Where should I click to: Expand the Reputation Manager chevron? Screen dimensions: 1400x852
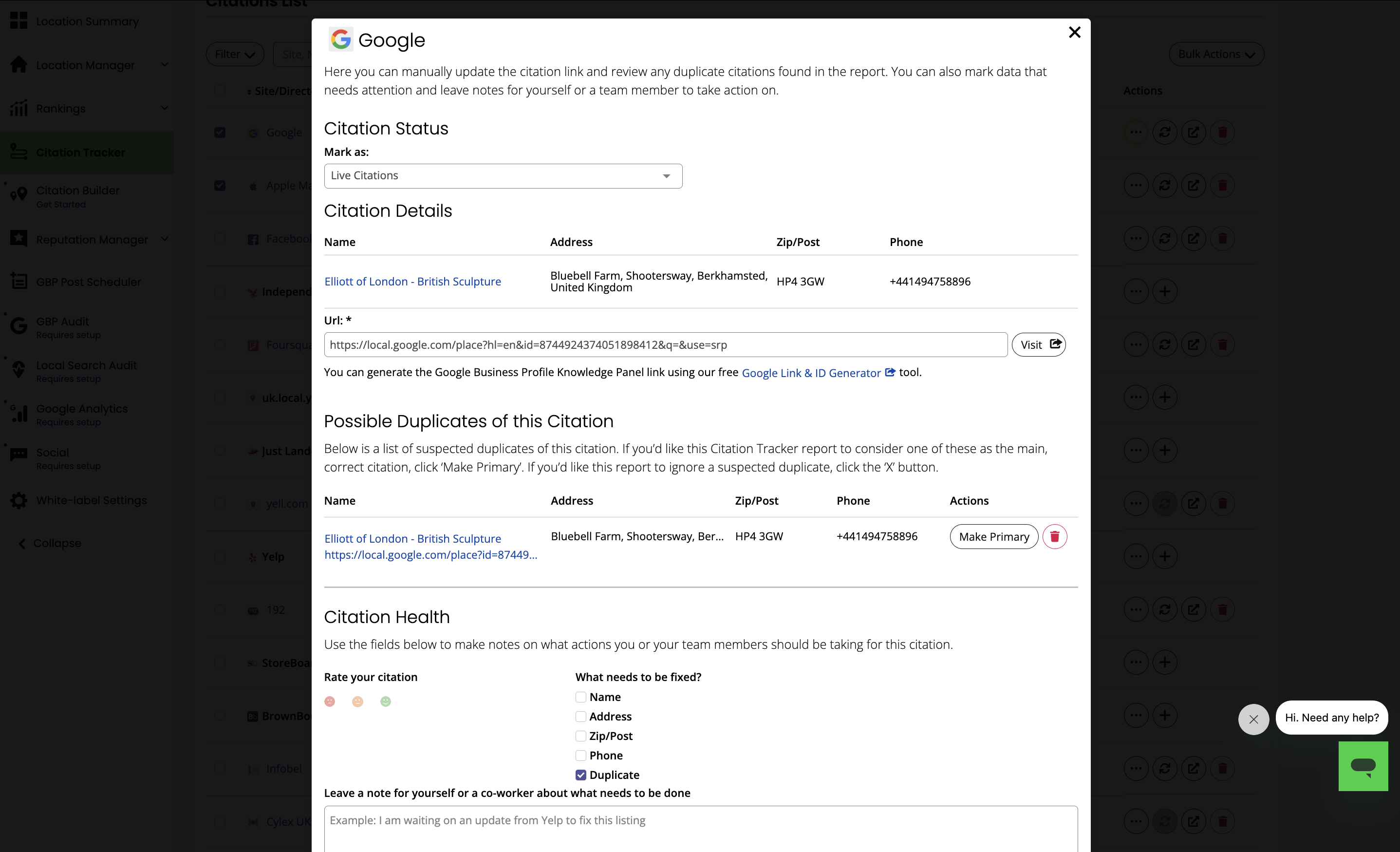[x=165, y=239]
